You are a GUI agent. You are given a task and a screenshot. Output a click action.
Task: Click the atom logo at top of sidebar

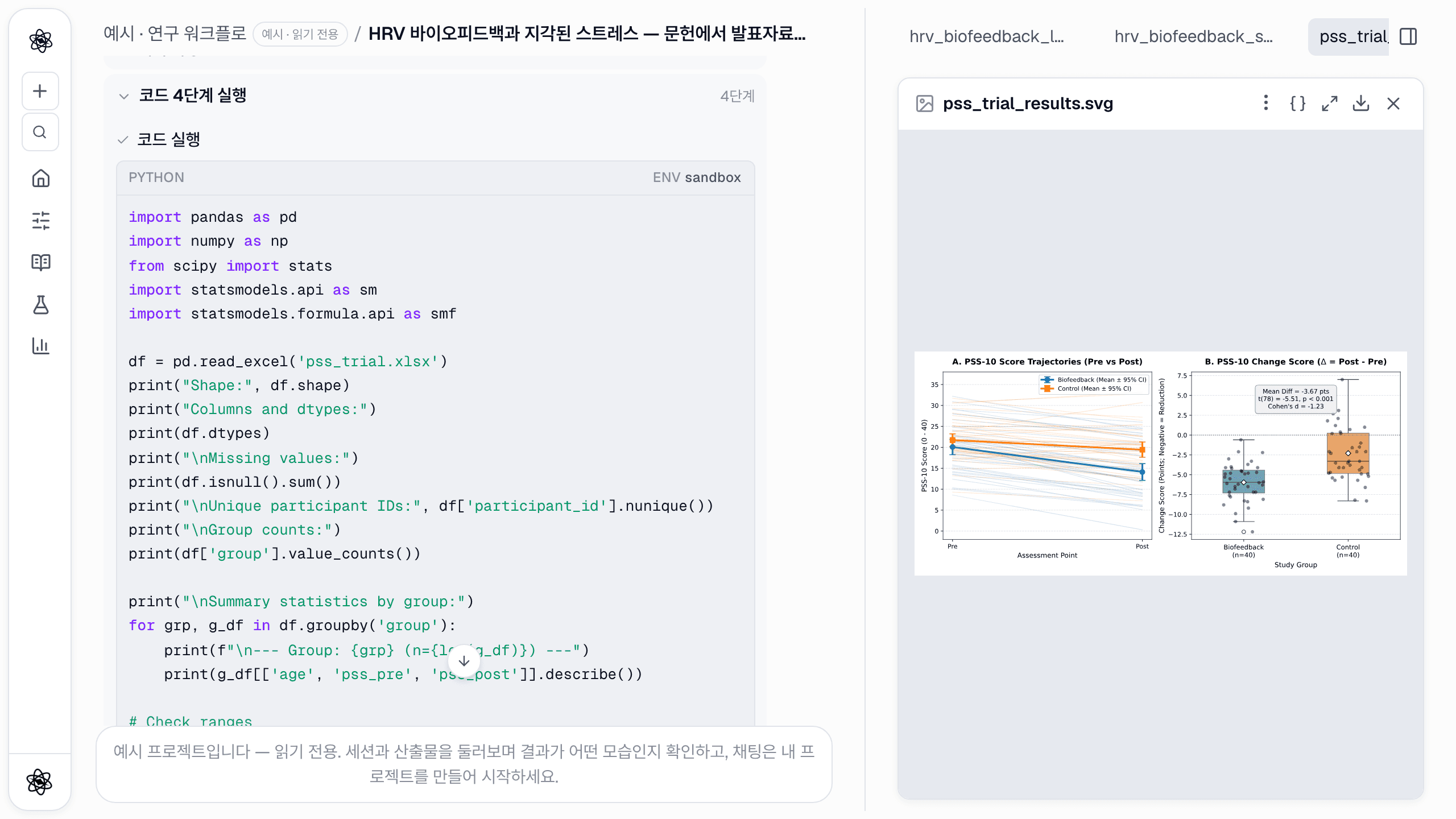[40, 41]
